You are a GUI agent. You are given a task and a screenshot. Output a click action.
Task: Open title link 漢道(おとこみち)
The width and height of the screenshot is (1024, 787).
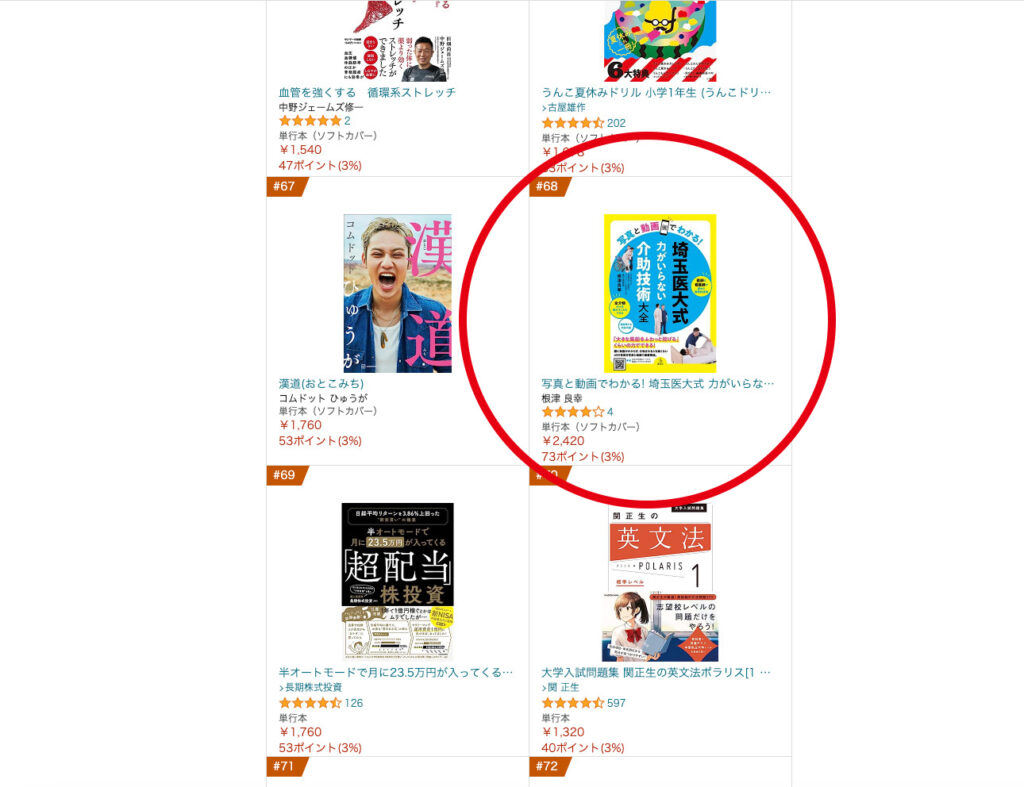321,383
